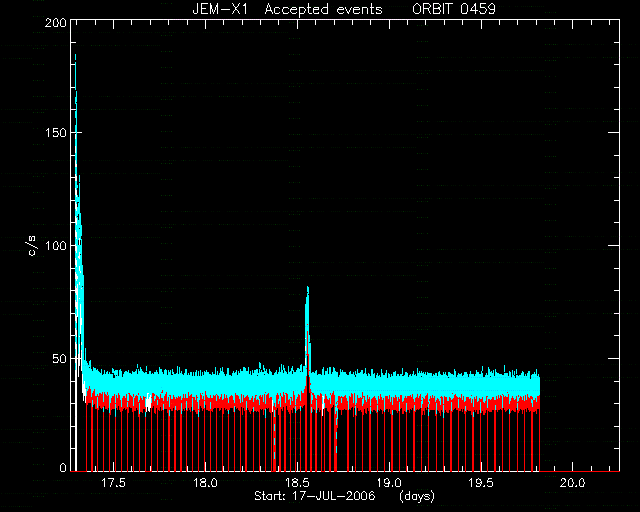The height and width of the screenshot is (512, 640).
Task: Click the (days) unit label under the x-axis
Action: pos(417,496)
